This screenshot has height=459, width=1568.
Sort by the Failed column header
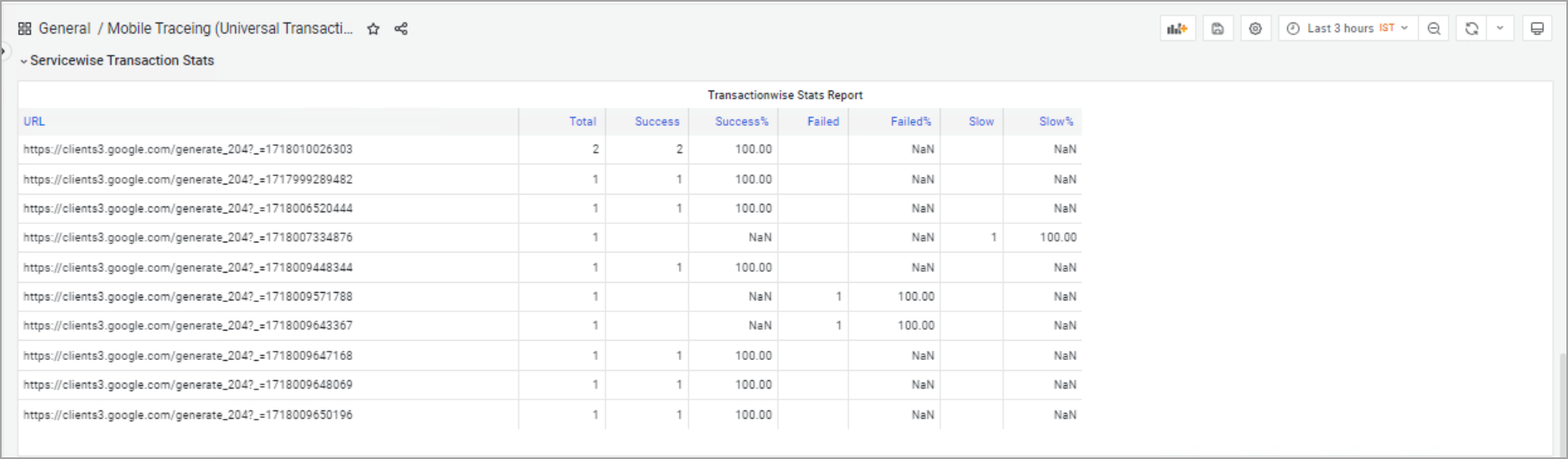(x=823, y=122)
